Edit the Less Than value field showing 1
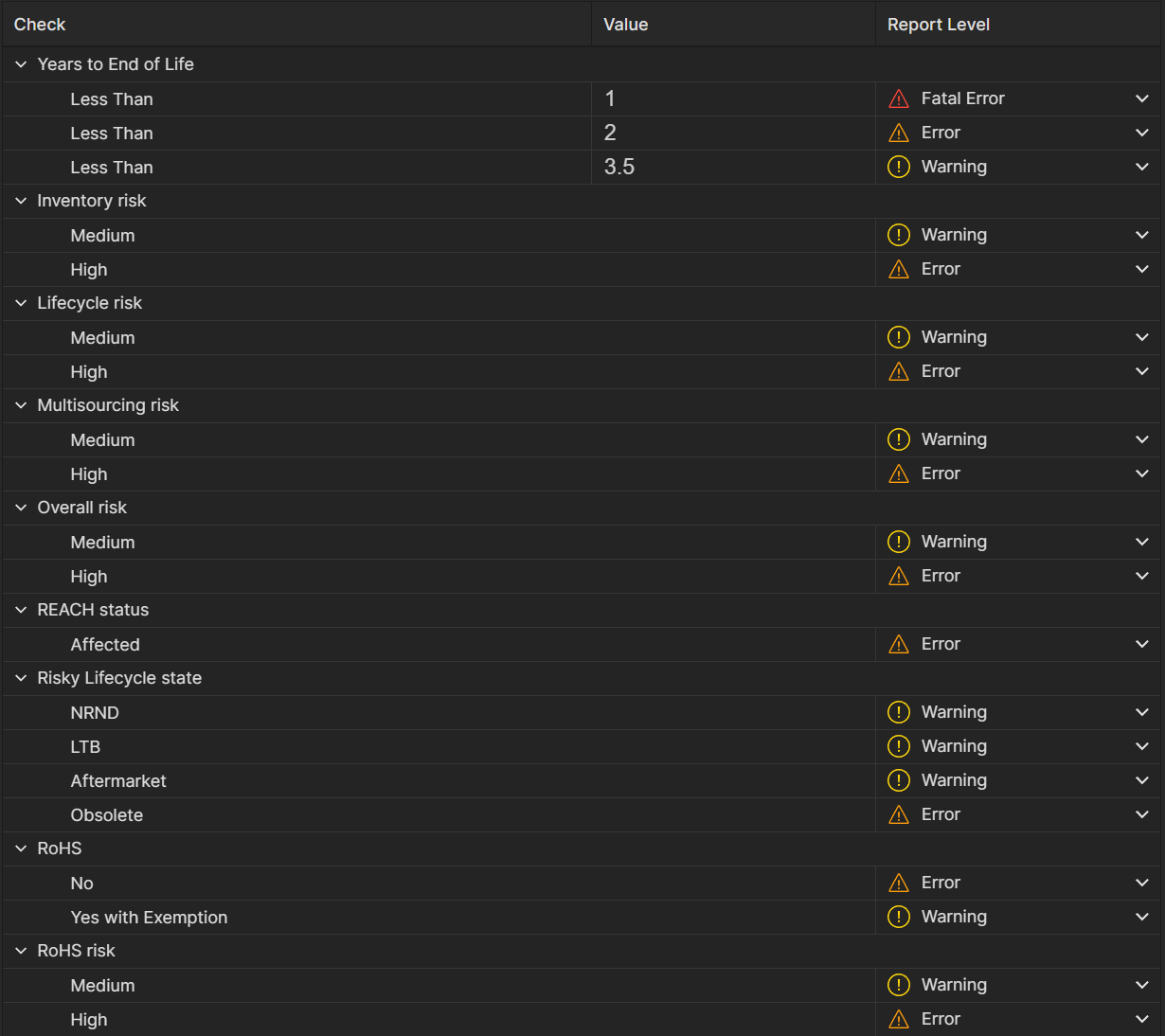Image resolution: width=1165 pixels, height=1036 pixels. pyautogui.click(x=733, y=98)
